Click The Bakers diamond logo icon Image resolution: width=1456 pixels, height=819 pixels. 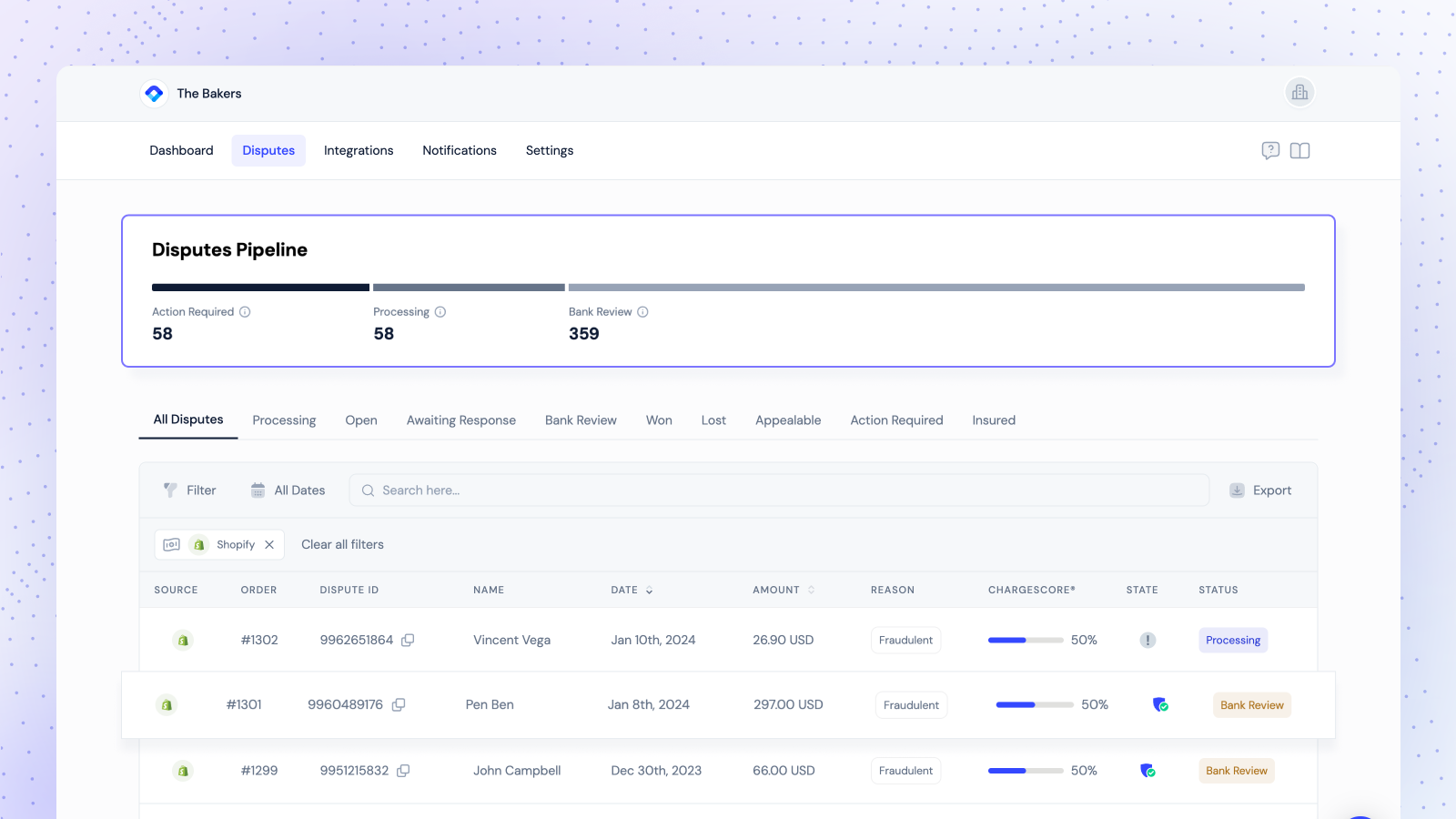(x=154, y=93)
